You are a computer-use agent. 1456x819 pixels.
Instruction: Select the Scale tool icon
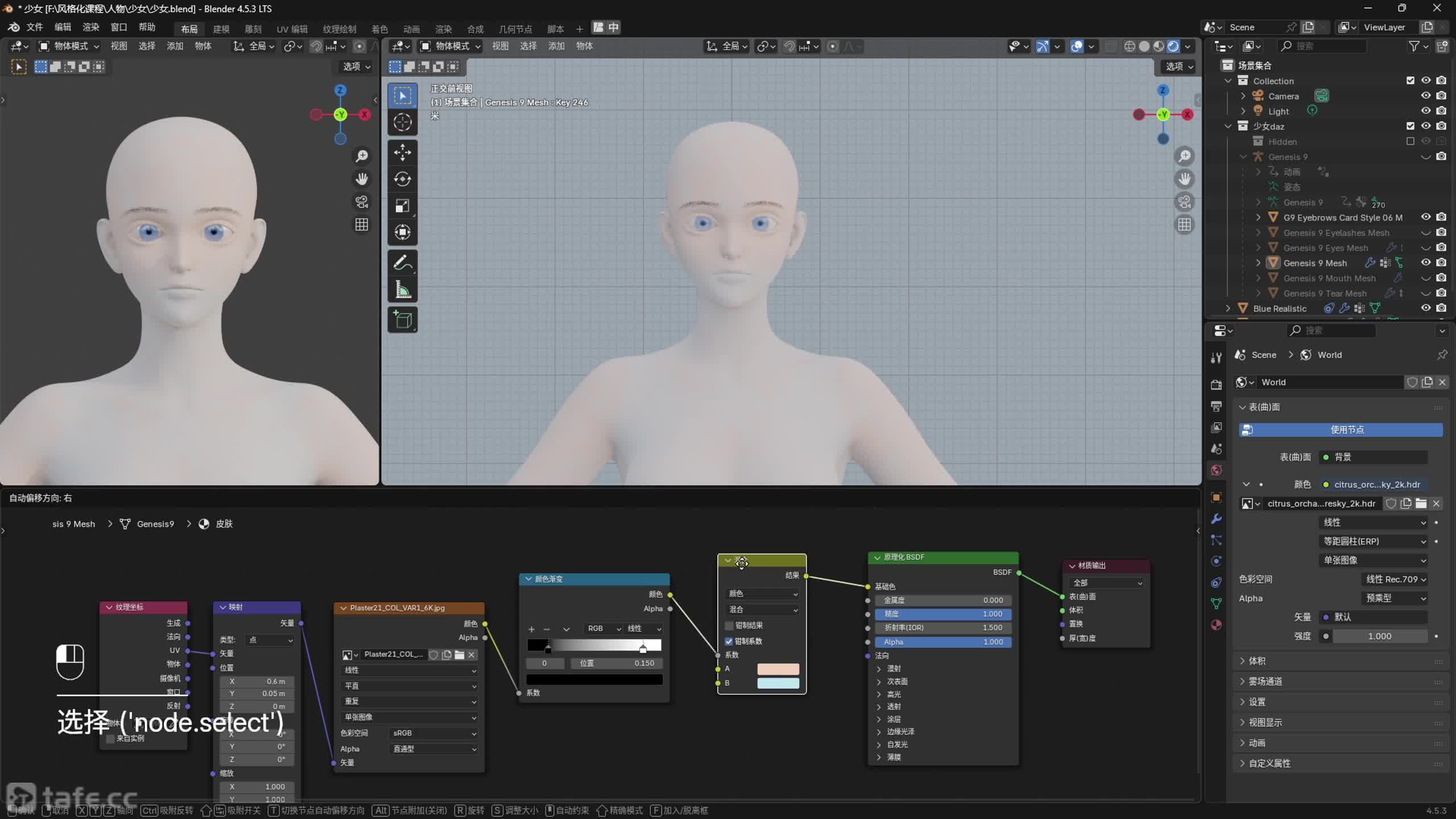click(x=402, y=206)
